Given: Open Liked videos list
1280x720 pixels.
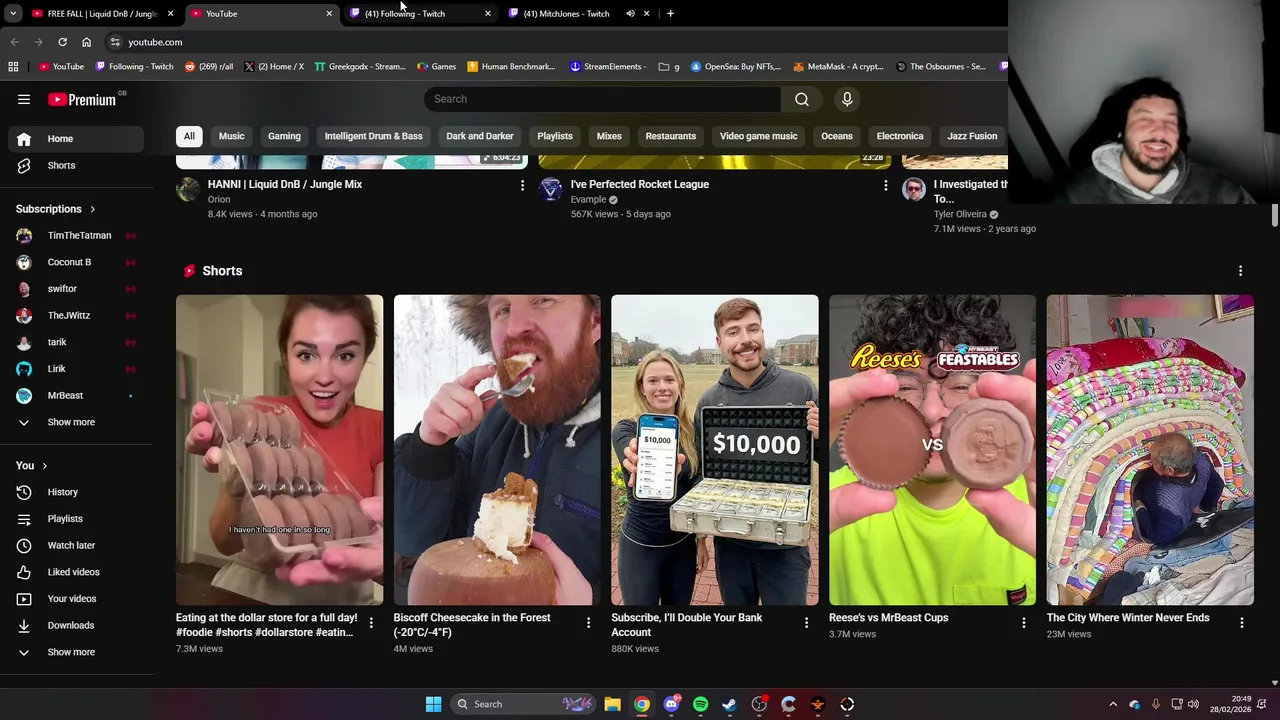Looking at the screenshot, I should pyautogui.click(x=76, y=572).
